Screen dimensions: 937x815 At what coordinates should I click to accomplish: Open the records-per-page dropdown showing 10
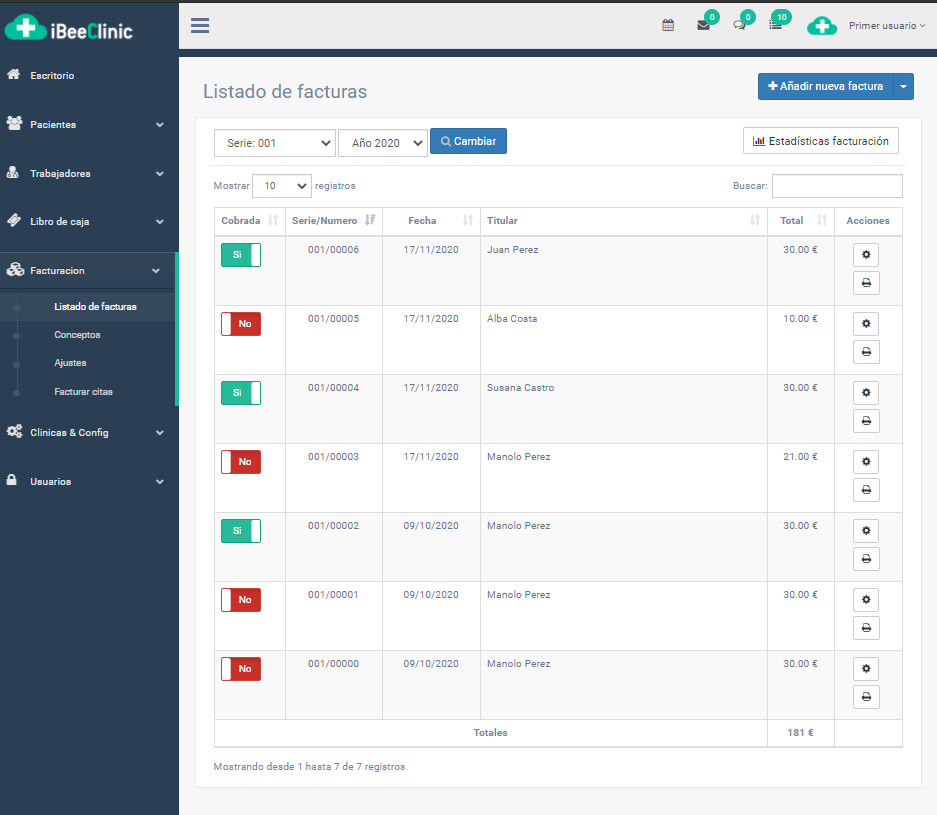click(282, 186)
